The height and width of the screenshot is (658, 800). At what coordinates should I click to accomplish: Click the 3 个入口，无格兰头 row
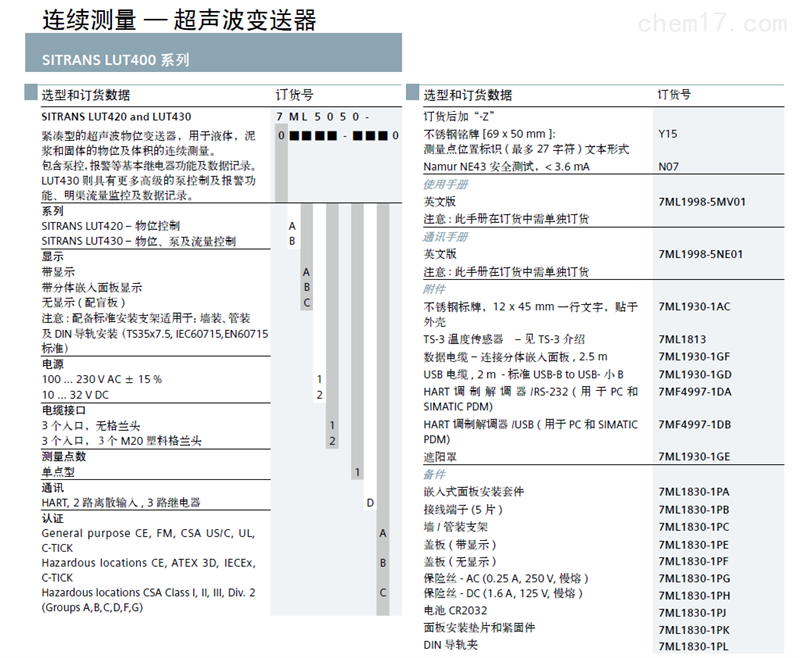point(91,426)
